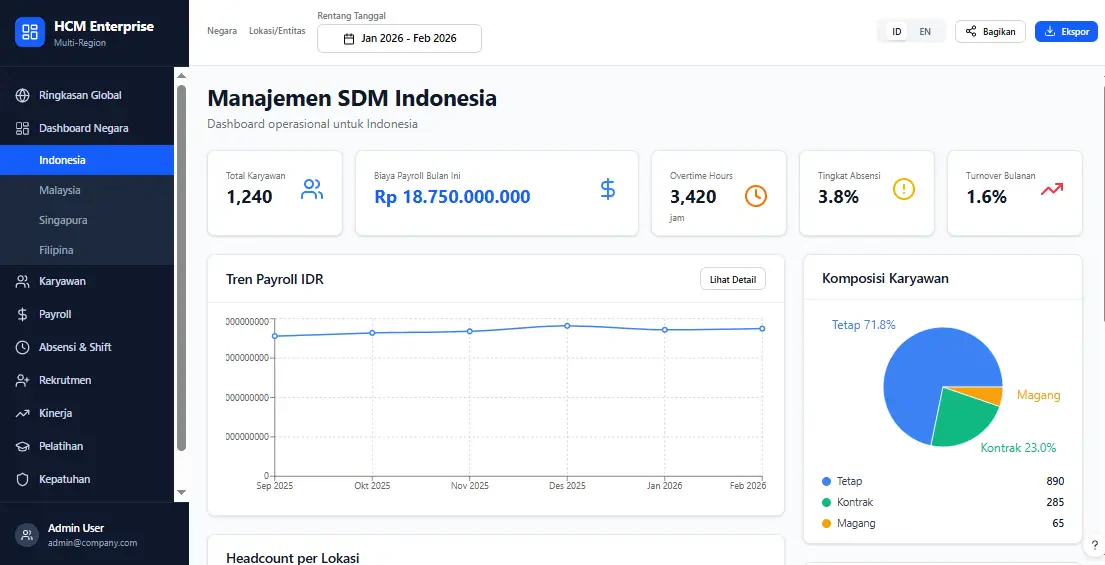
Task: Click the orange Magang legend dot
Action: pyautogui.click(x=827, y=524)
